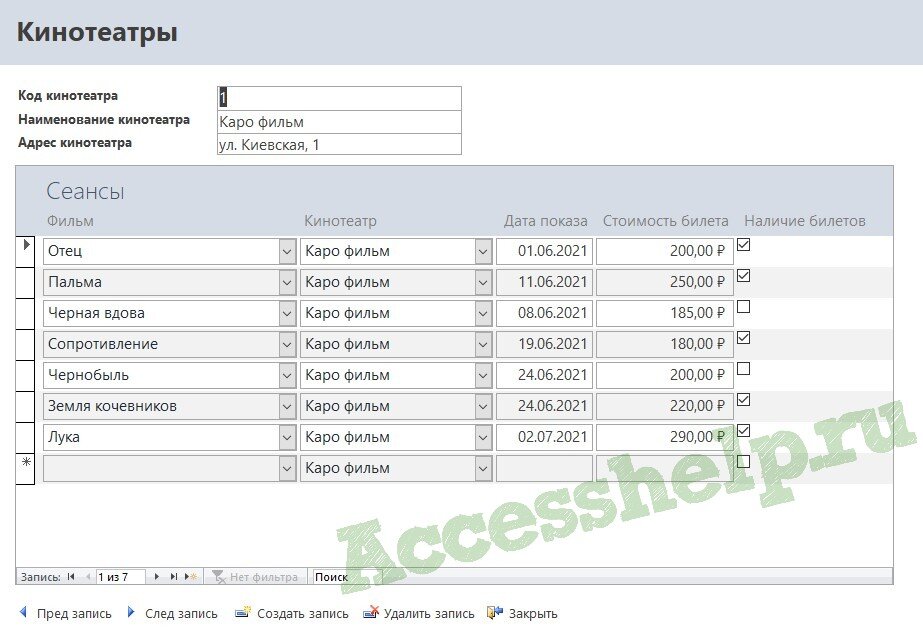Go to first record in navigation bar
This screenshot has height=635, width=923.
pos(71,577)
